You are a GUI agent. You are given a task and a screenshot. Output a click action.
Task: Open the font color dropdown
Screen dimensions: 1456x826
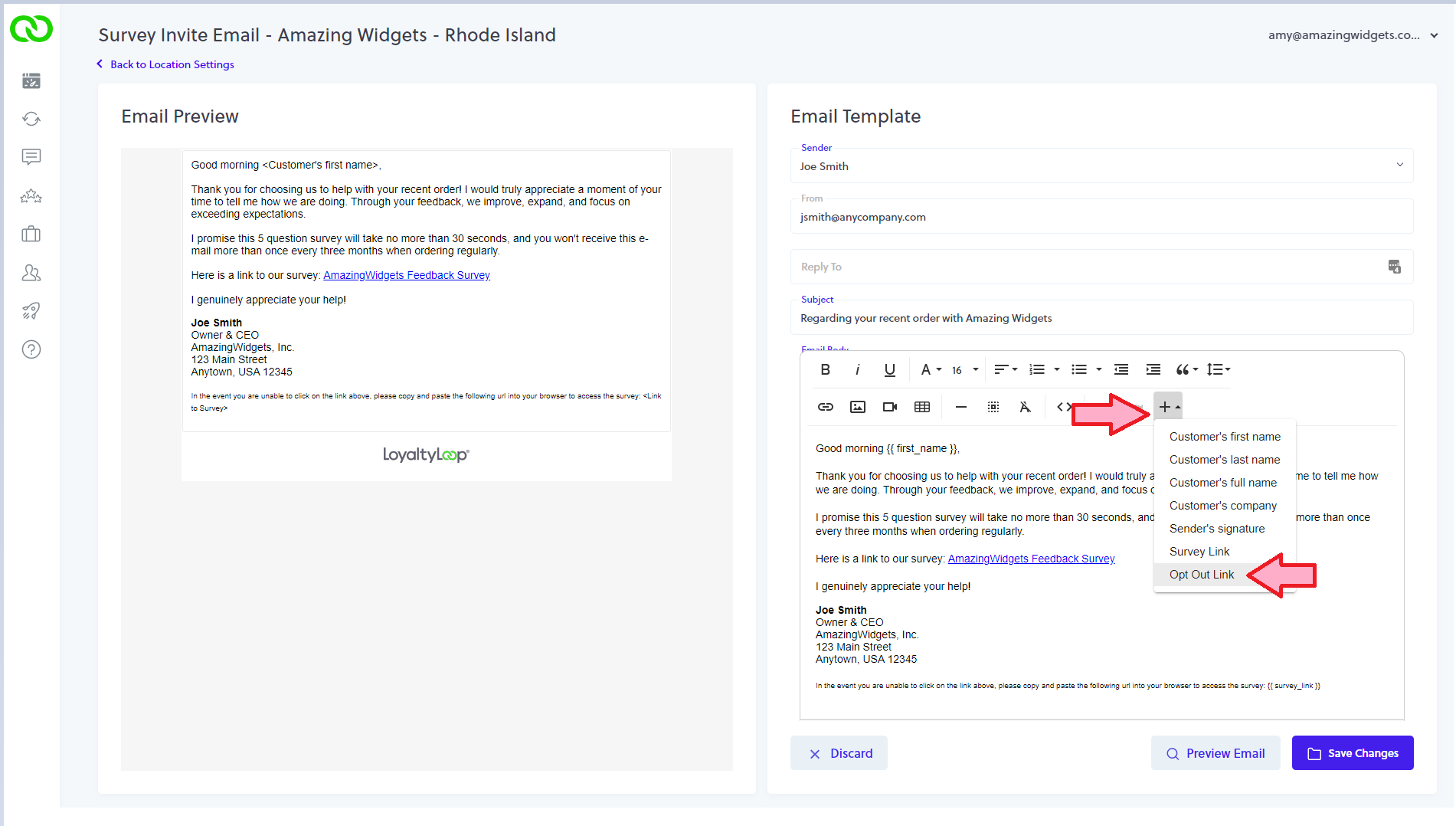[931, 369]
